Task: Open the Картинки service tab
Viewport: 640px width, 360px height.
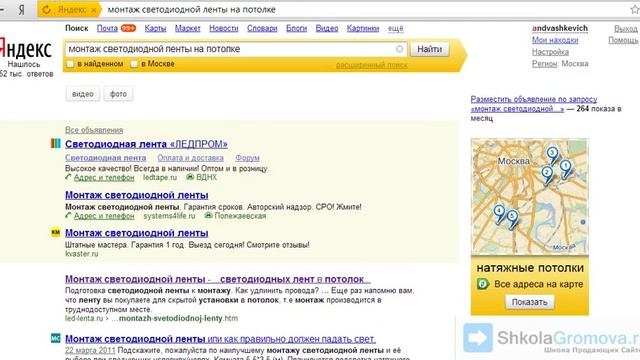Action: 363,28
